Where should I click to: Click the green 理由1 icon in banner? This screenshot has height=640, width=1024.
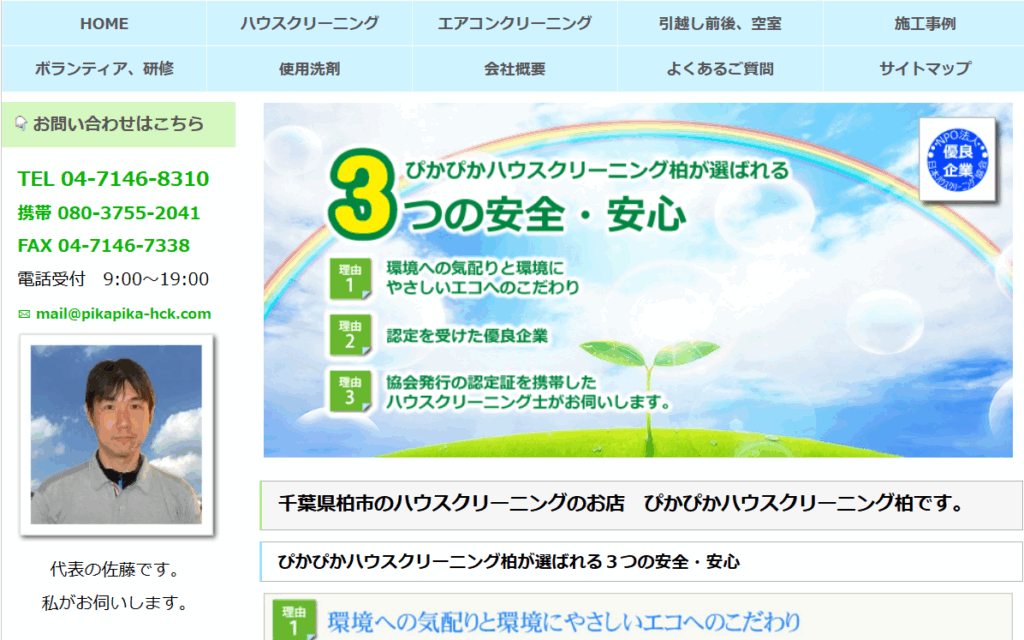[x=350, y=279]
